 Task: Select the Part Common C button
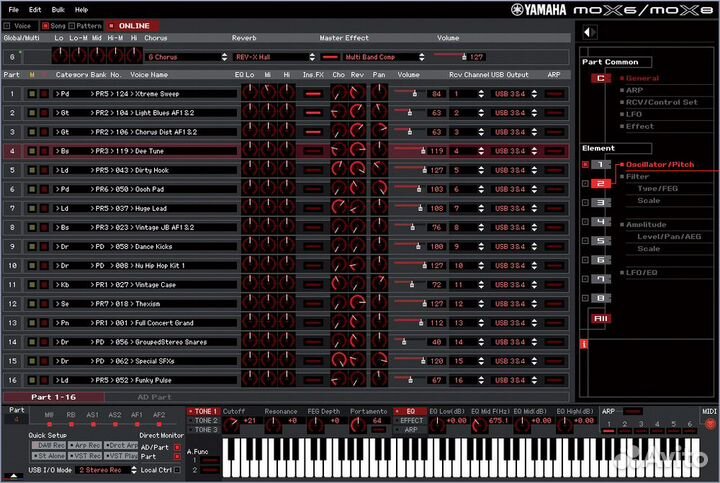pos(601,79)
